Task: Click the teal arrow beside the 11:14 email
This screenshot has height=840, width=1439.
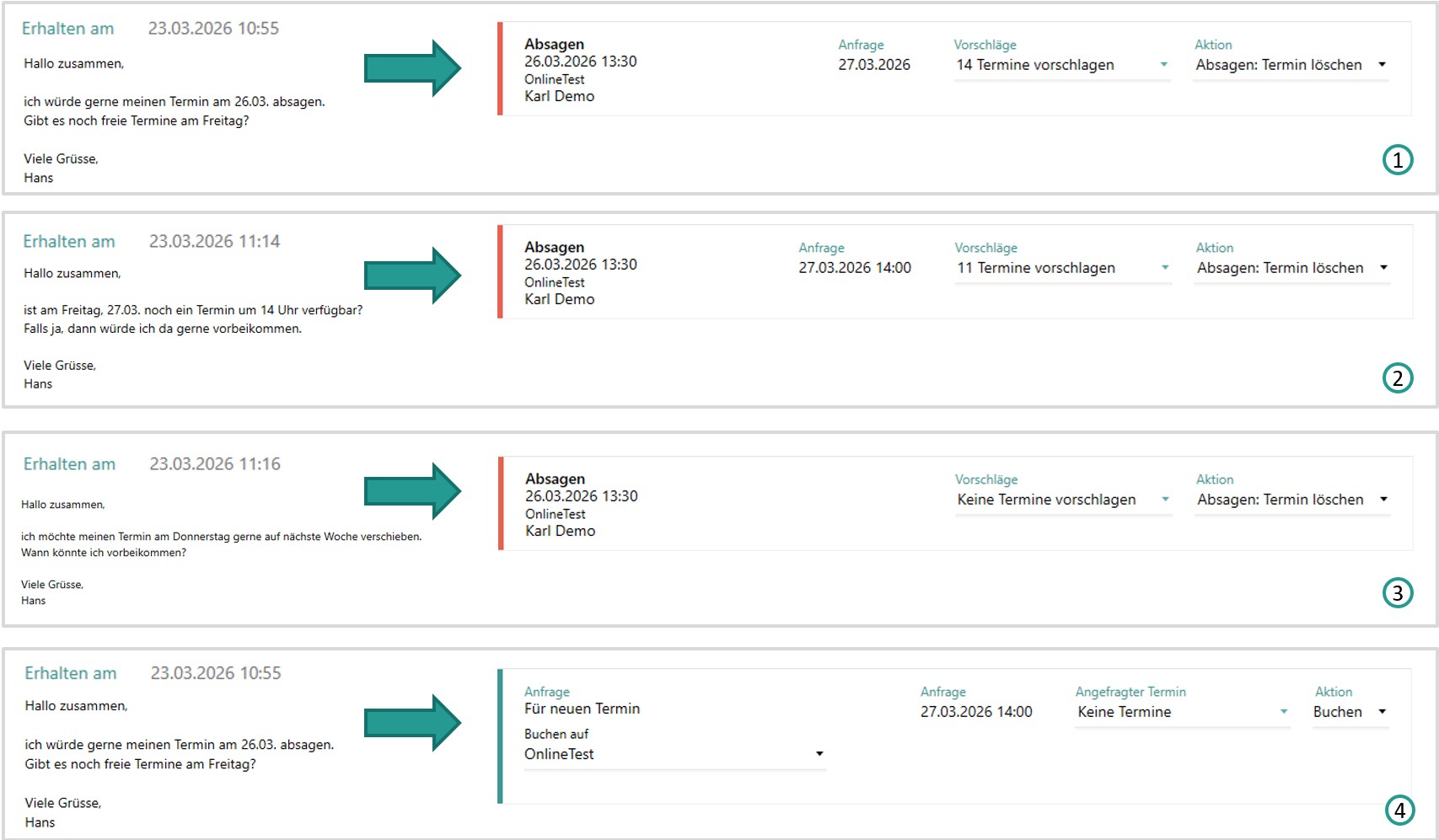Action: pyautogui.click(x=412, y=275)
